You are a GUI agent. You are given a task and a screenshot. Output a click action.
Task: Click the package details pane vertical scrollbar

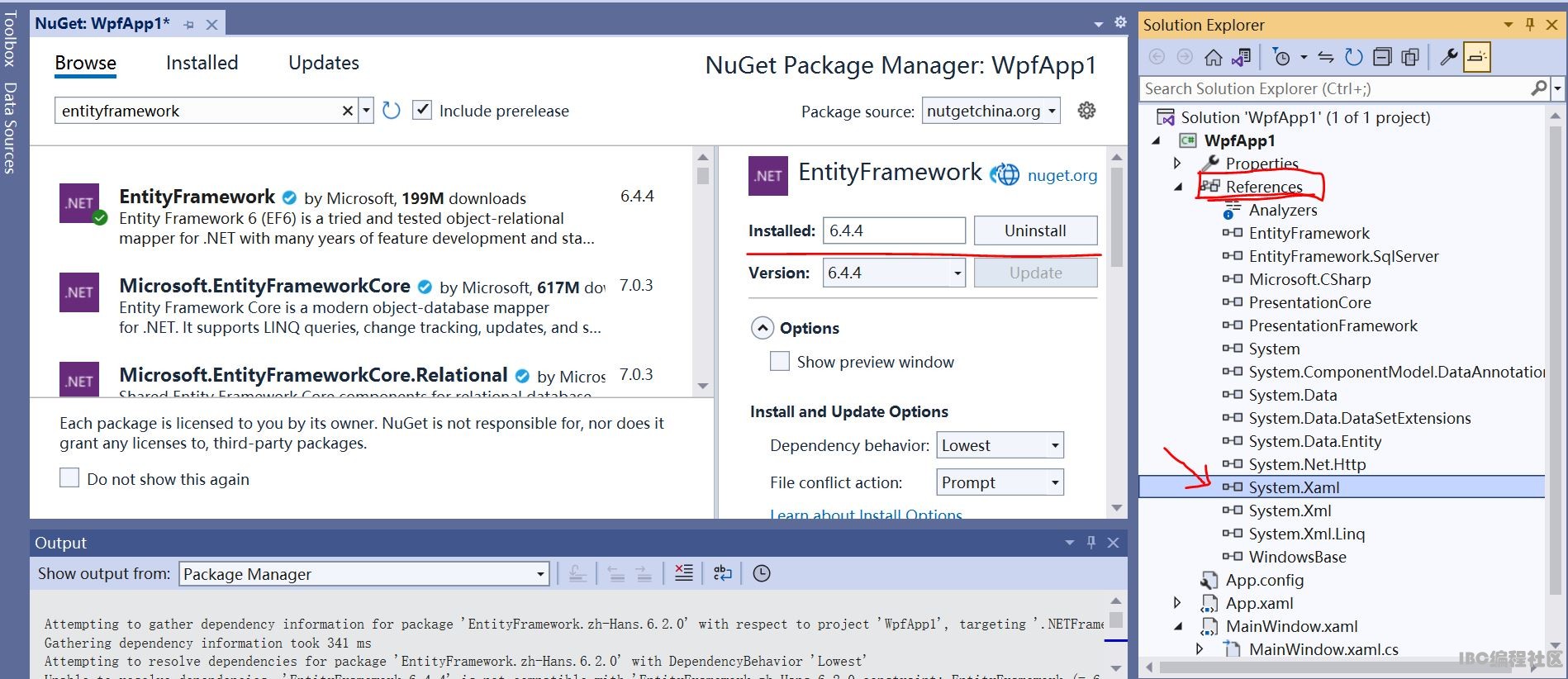(x=1117, y=332)
